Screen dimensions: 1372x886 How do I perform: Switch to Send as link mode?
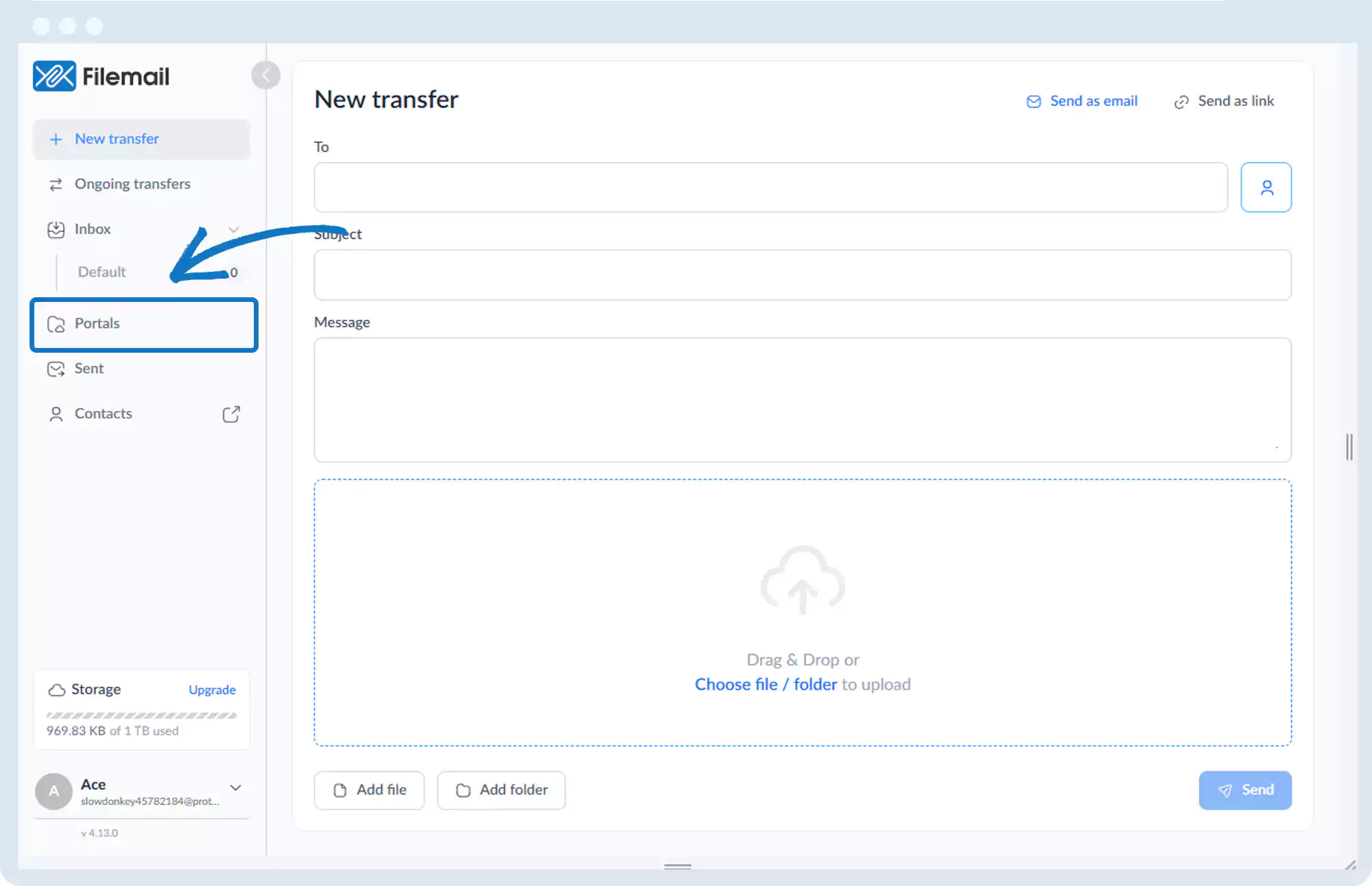pos(1225,102)
